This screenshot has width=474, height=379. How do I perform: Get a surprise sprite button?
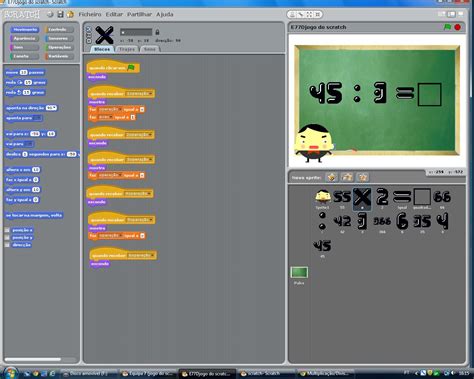coord(363,177)
